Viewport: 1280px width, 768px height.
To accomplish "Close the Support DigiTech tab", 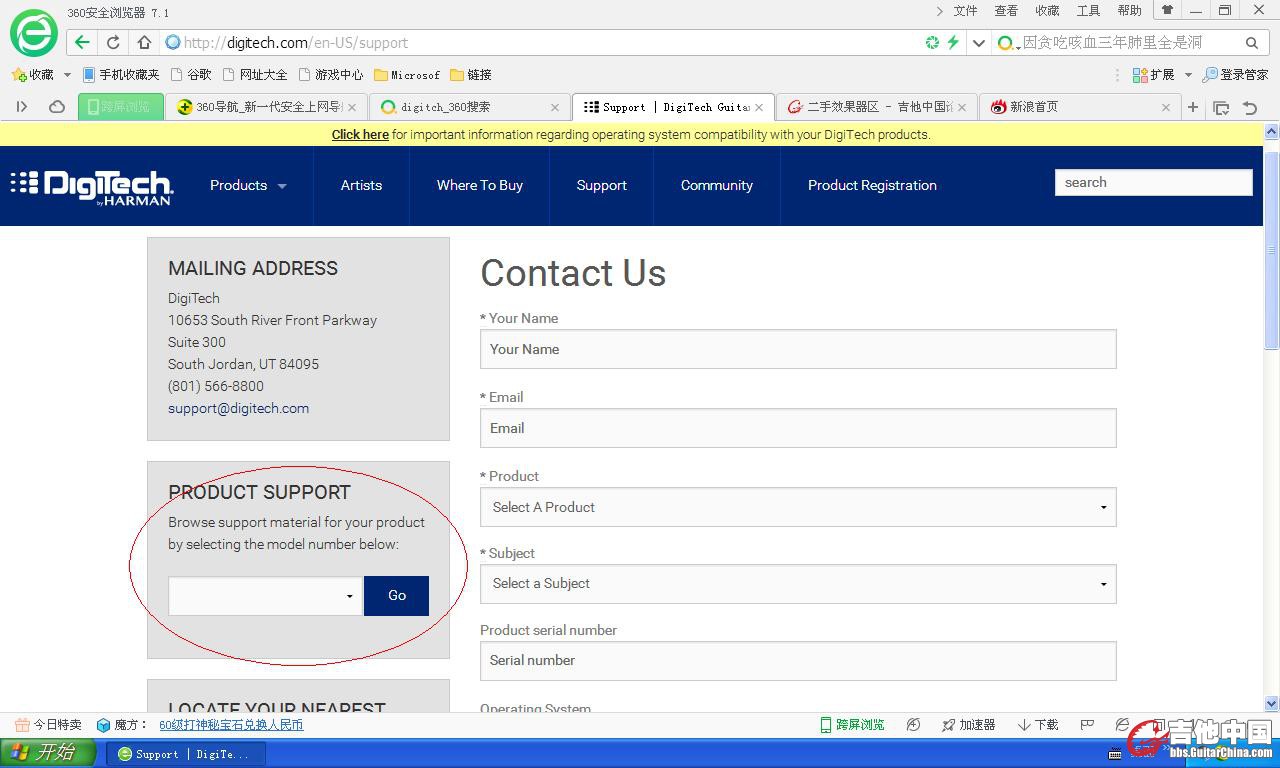I will 759,107.
